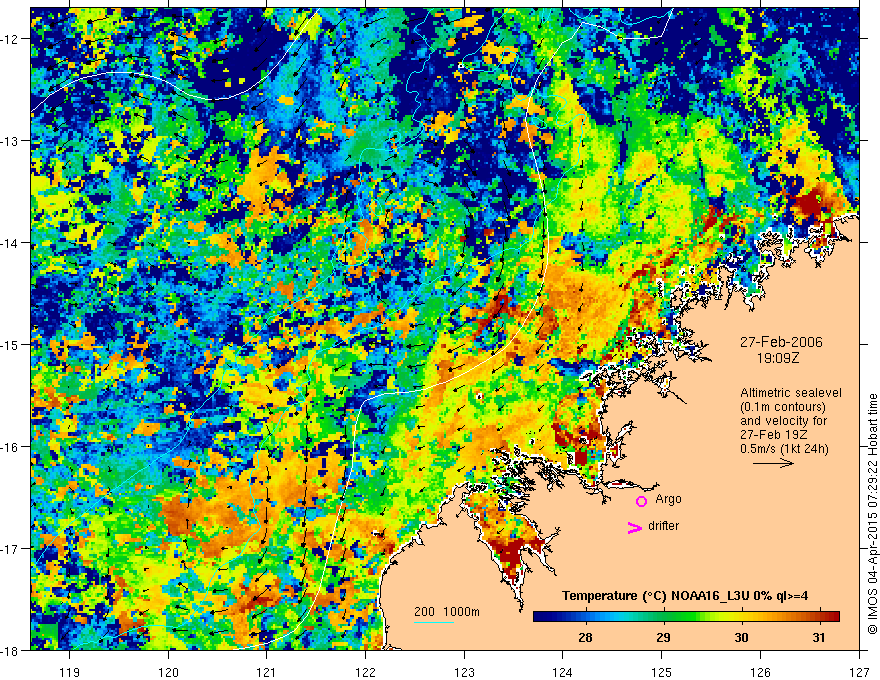
Task: Click the '121' longitude axis label
Action: pyautogui.click(x=267, y=673)
